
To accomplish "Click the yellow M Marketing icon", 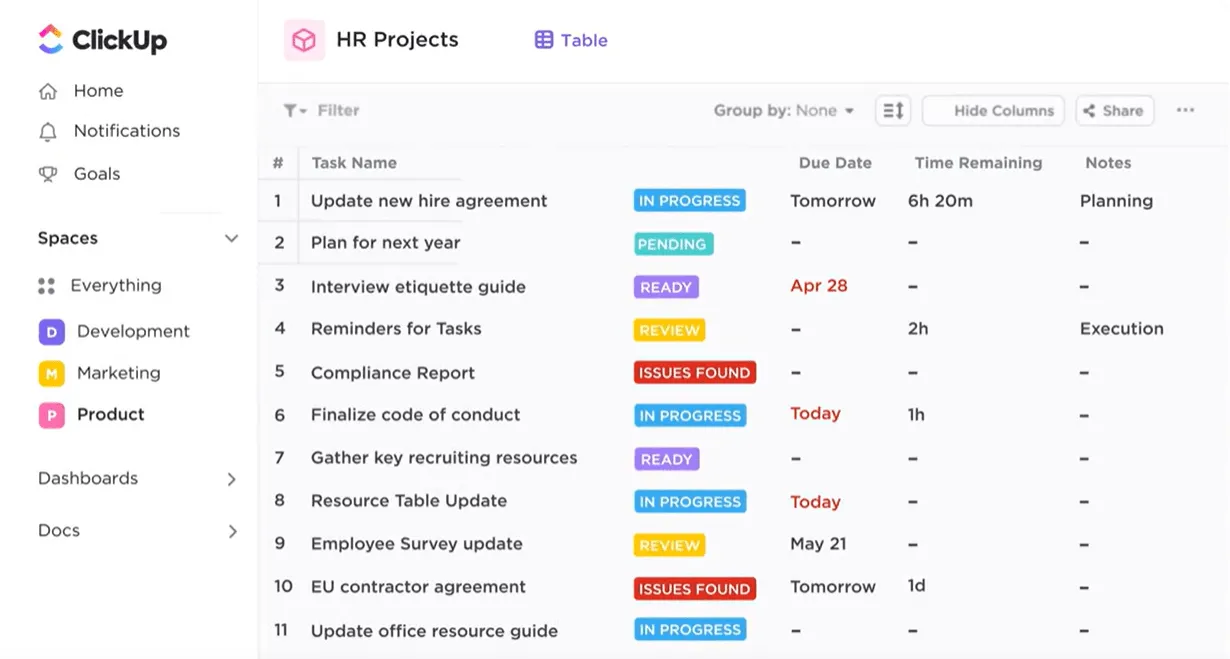I will pyautogui.click(x=51, y=374).
